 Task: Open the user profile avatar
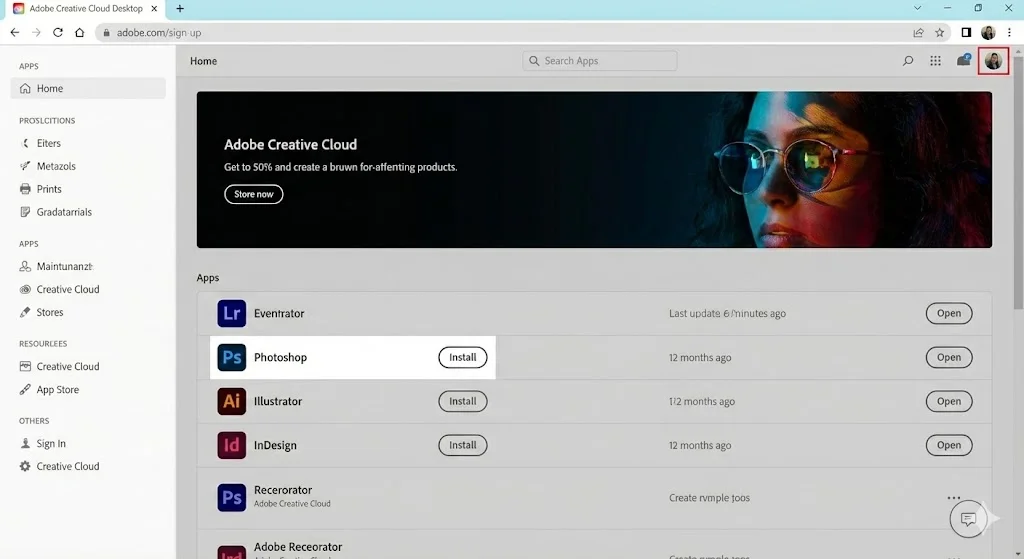point(993,61)
